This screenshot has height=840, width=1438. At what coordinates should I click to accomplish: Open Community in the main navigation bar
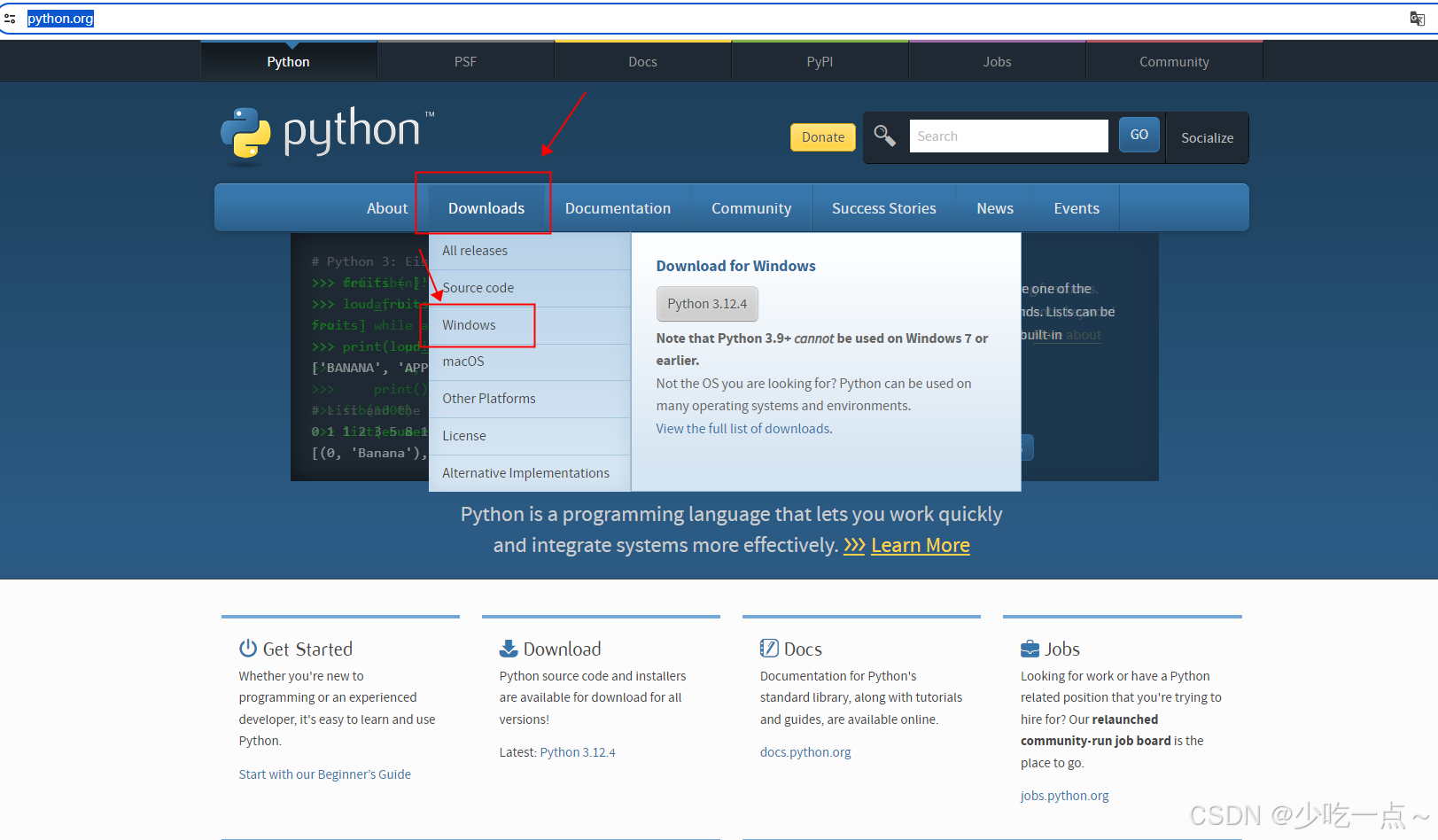point(751,208)
